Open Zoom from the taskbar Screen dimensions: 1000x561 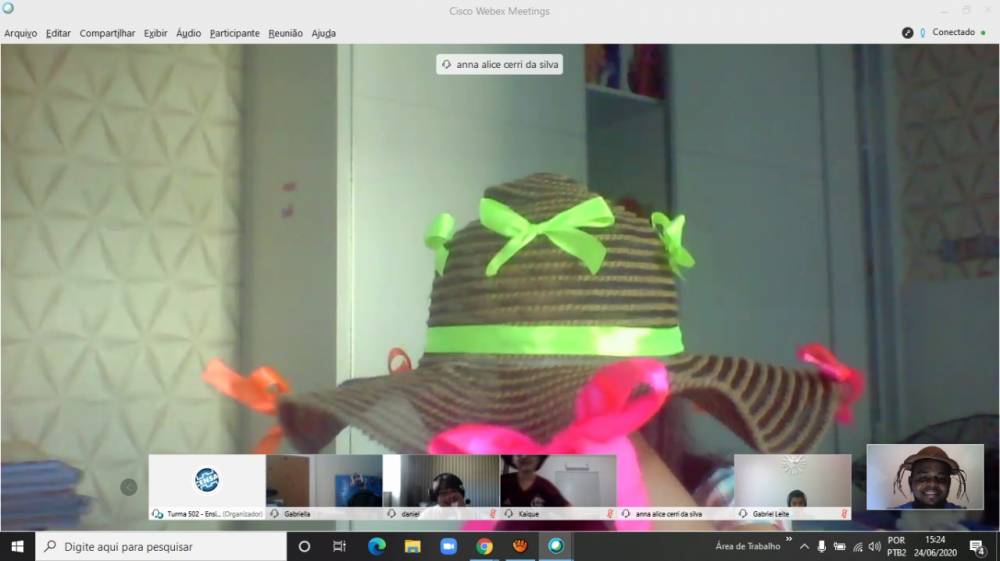448,546
